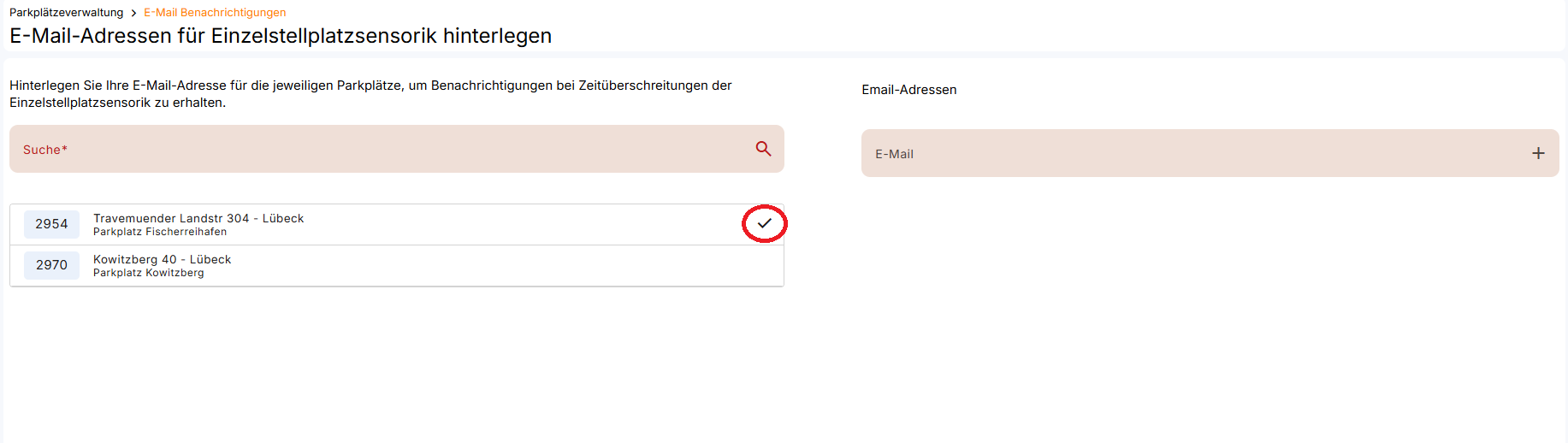The width and height of the screenshot is (1568, 443).
Task: Click the search magnifier icon
Action: point(763,149)
